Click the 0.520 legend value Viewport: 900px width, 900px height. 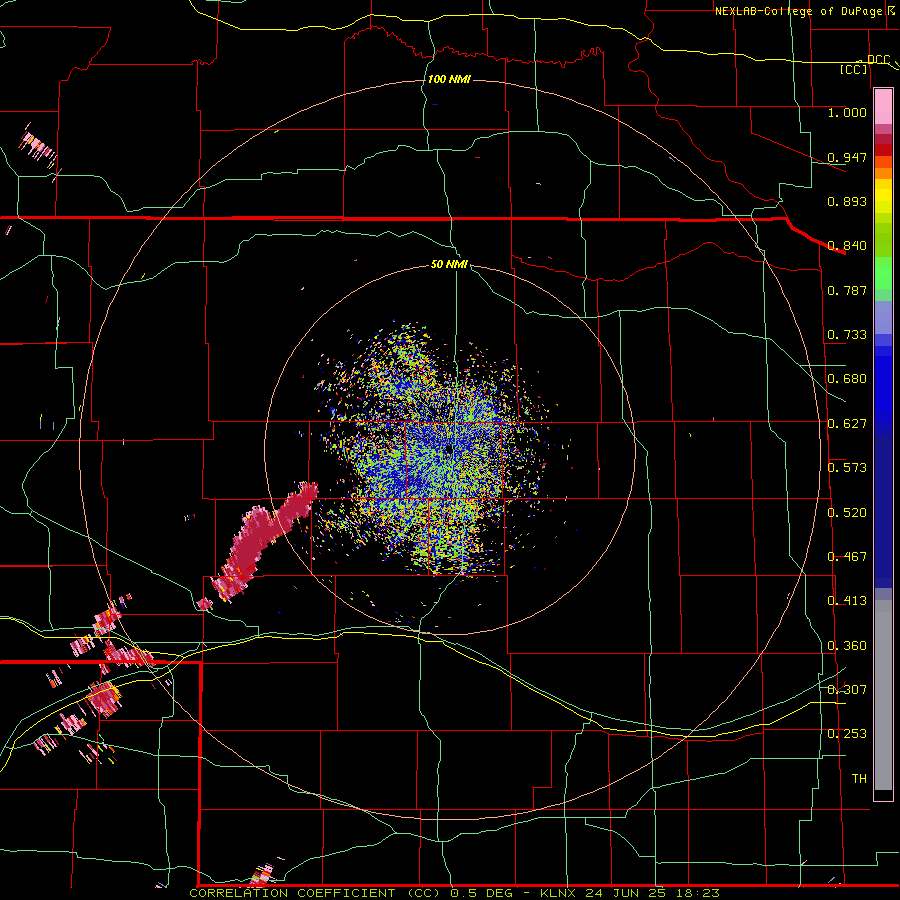(847, 513)
